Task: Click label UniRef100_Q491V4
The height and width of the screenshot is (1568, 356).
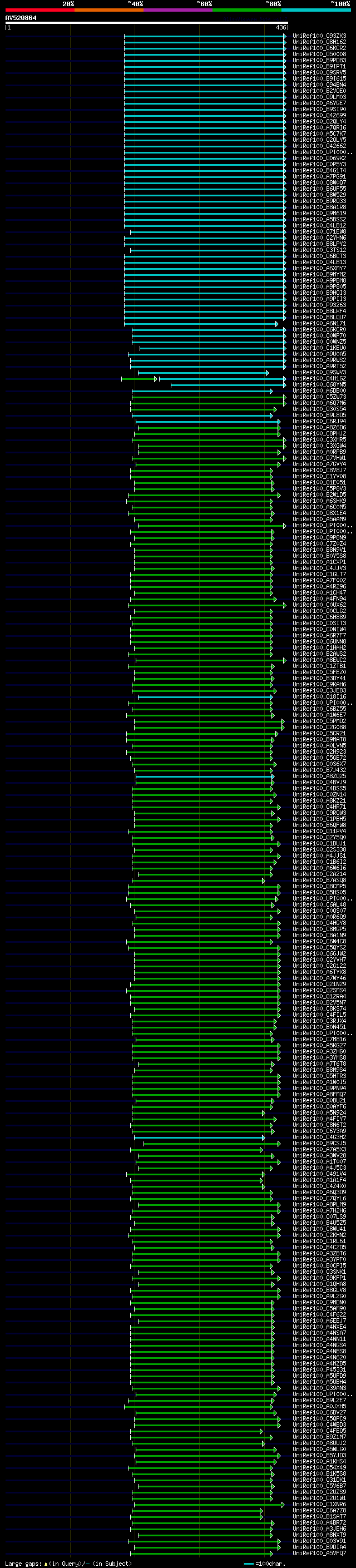Action: click(319, 1174)
